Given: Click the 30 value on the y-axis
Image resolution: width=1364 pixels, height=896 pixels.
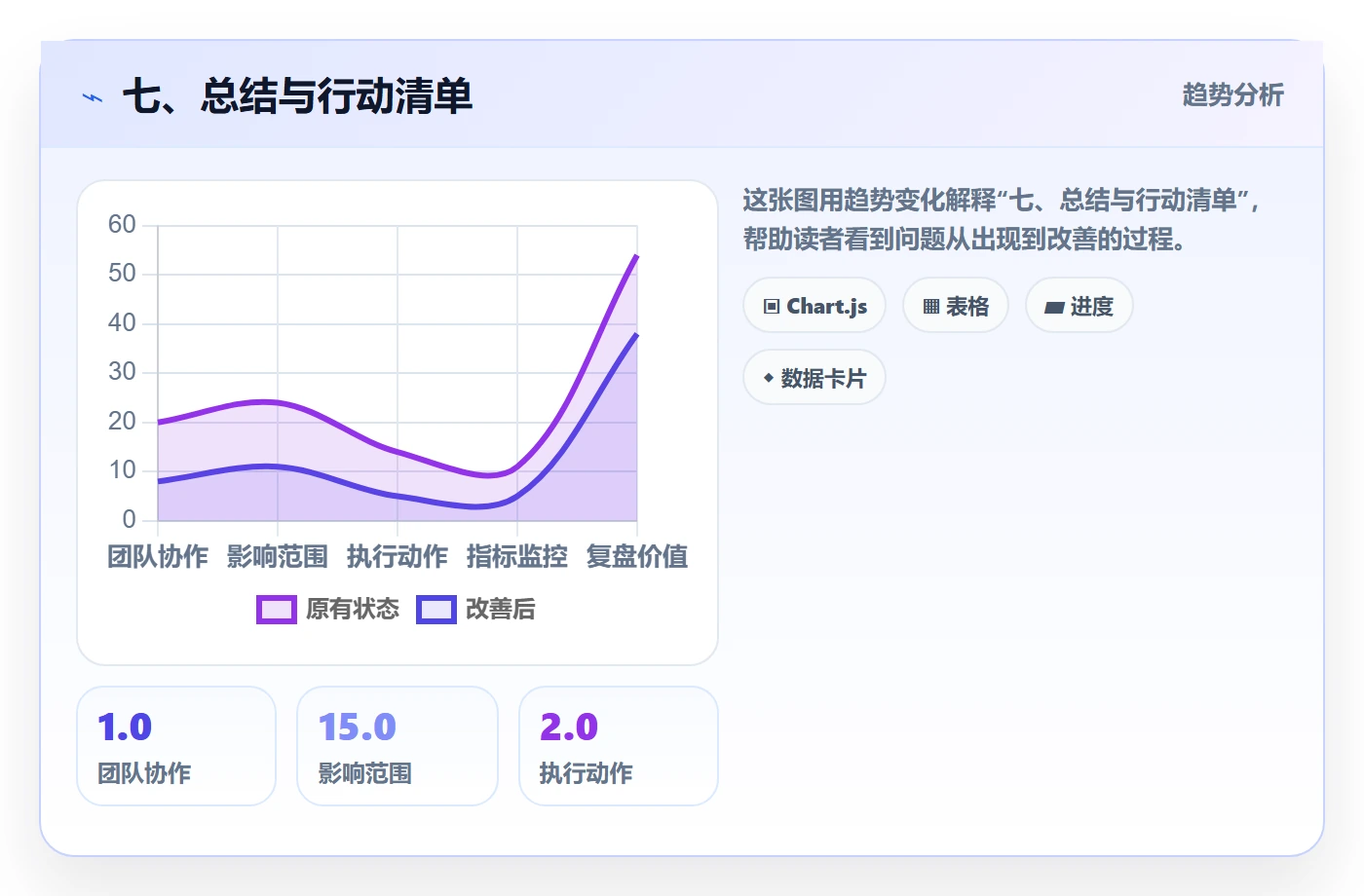Looking at the screenshot, I should 122,372.
